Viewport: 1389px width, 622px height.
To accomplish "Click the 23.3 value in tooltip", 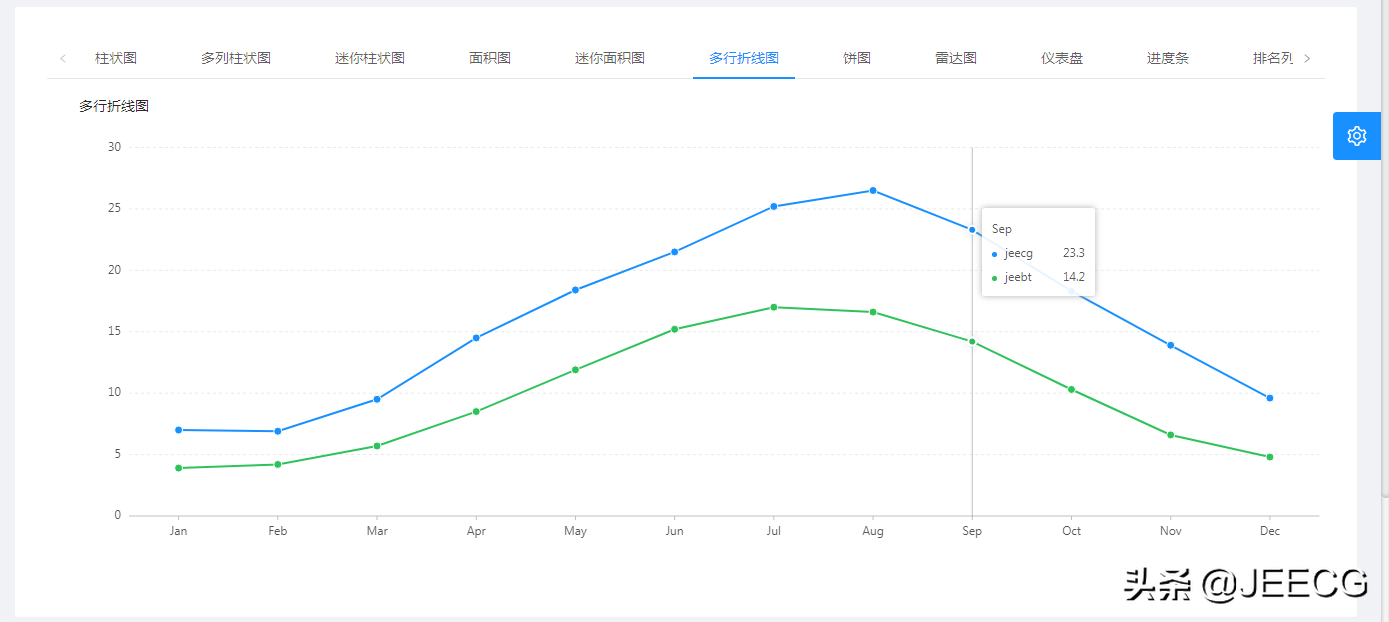I will [x=1074, y=254].
